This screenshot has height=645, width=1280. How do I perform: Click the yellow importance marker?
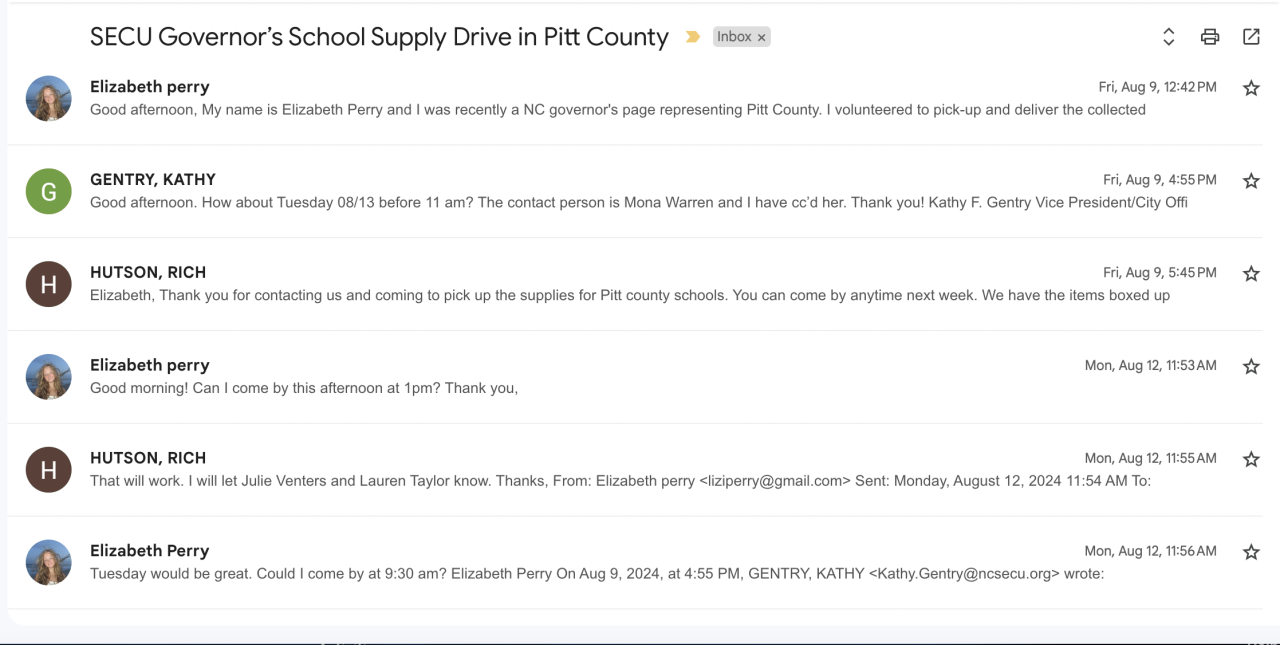click(x=692, y=38)
